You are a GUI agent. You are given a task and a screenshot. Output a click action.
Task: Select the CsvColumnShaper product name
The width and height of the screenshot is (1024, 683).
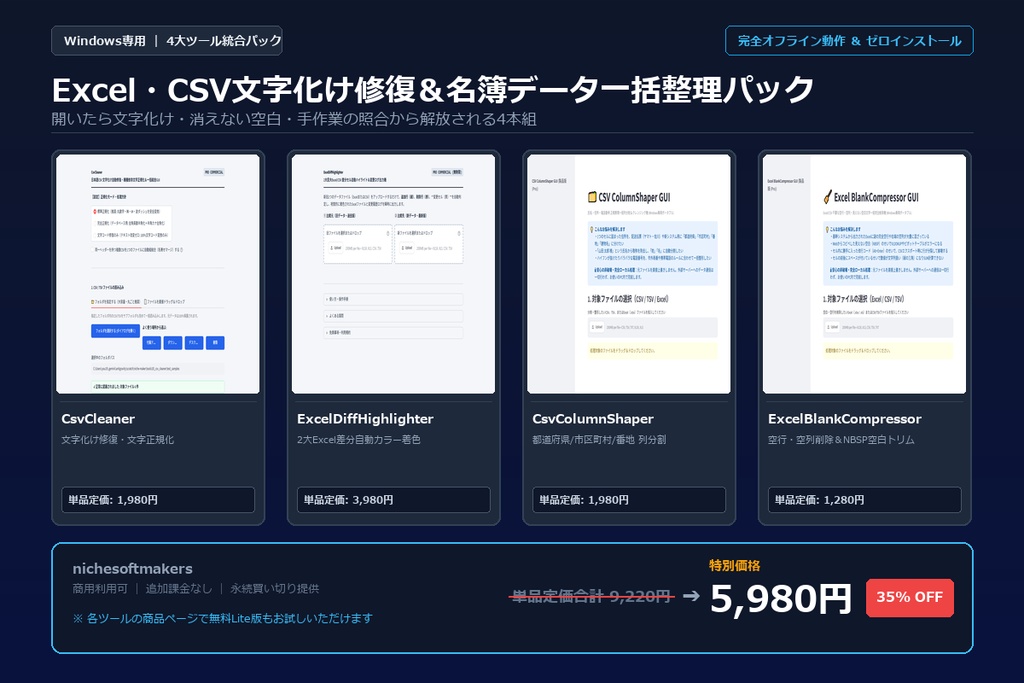tap(593, 419)
